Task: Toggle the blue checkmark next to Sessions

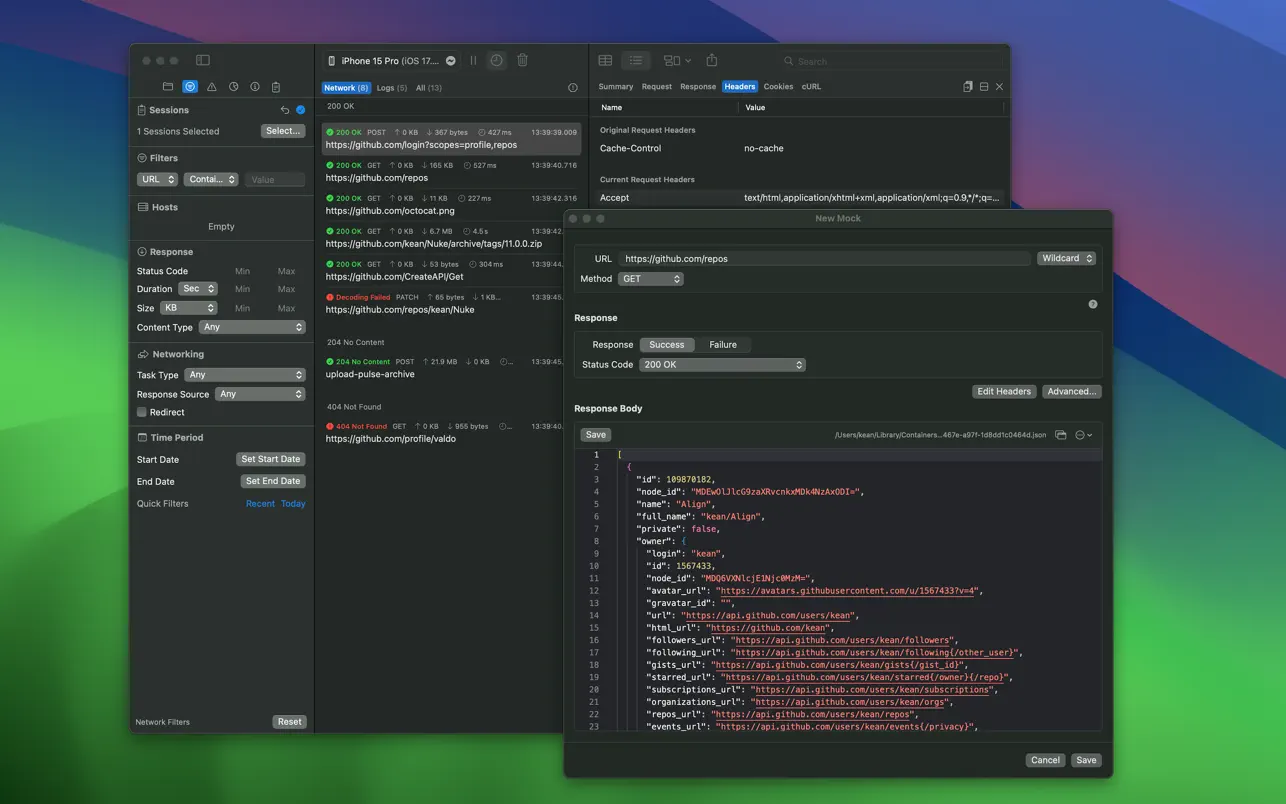Action: tap(300, 110)
